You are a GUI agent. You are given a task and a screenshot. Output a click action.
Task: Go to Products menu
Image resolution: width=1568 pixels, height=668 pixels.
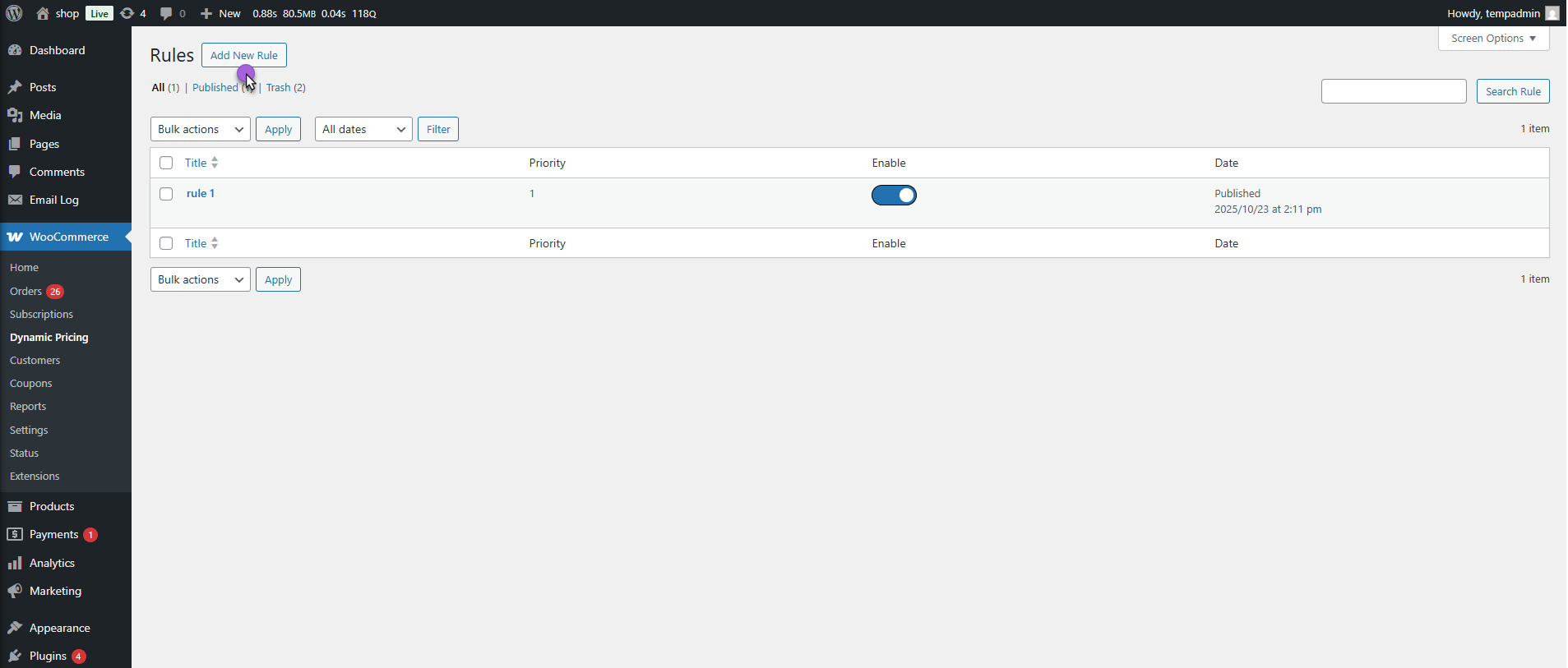point(52,506)
